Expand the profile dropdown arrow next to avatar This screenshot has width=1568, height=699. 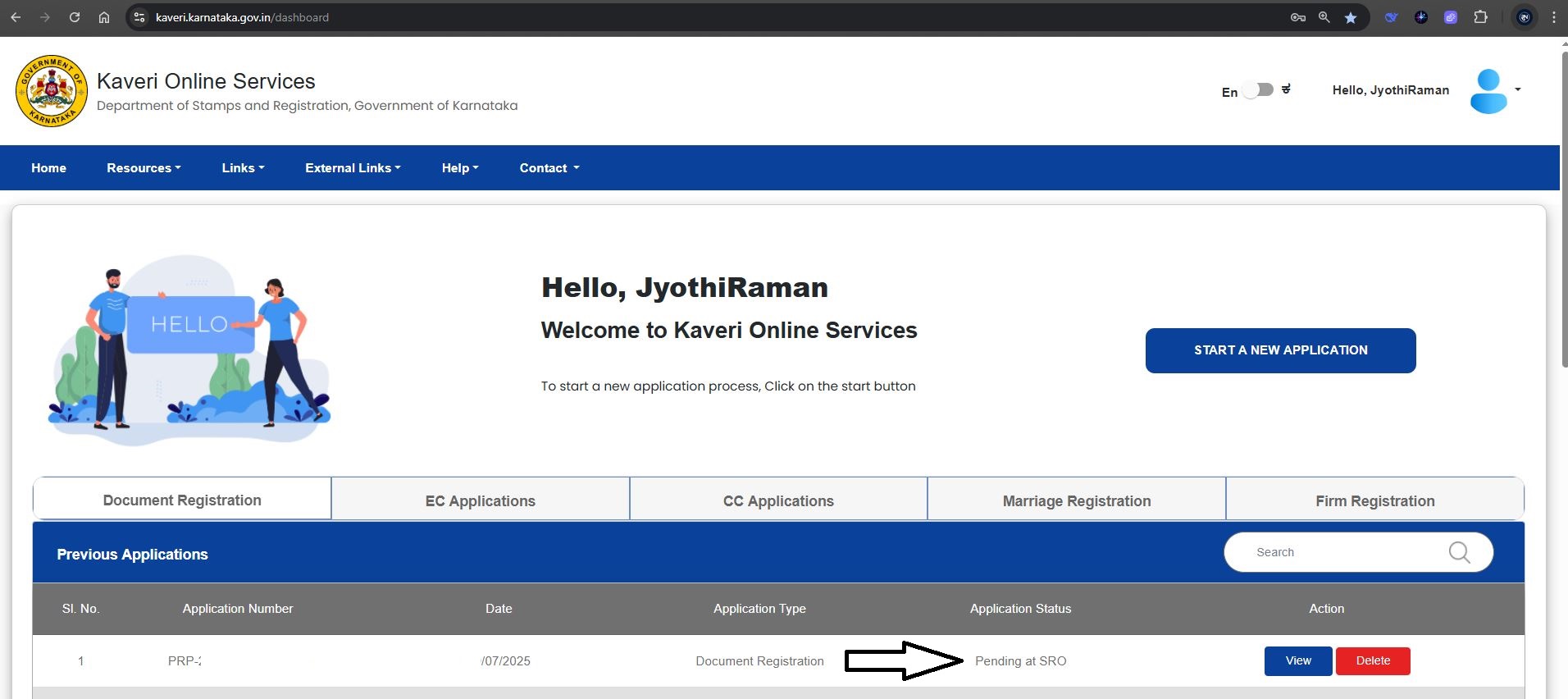coord(1518,89)
